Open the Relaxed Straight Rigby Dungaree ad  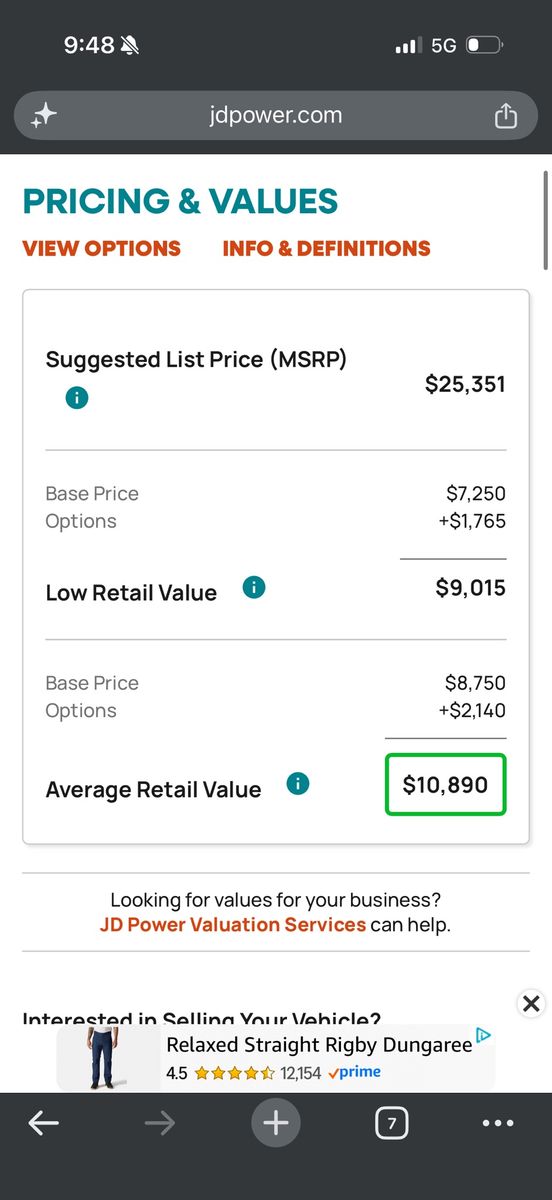coord(318,1045)
